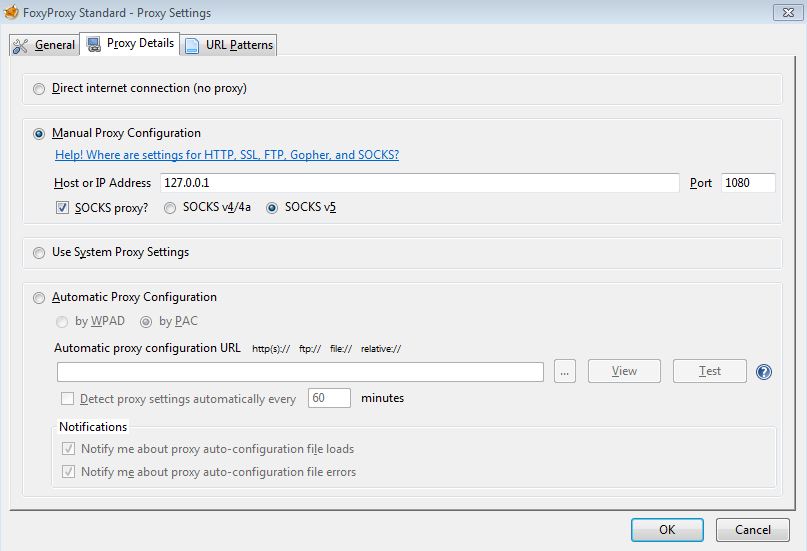Click the Host or IP Address field

coord(418,183)
